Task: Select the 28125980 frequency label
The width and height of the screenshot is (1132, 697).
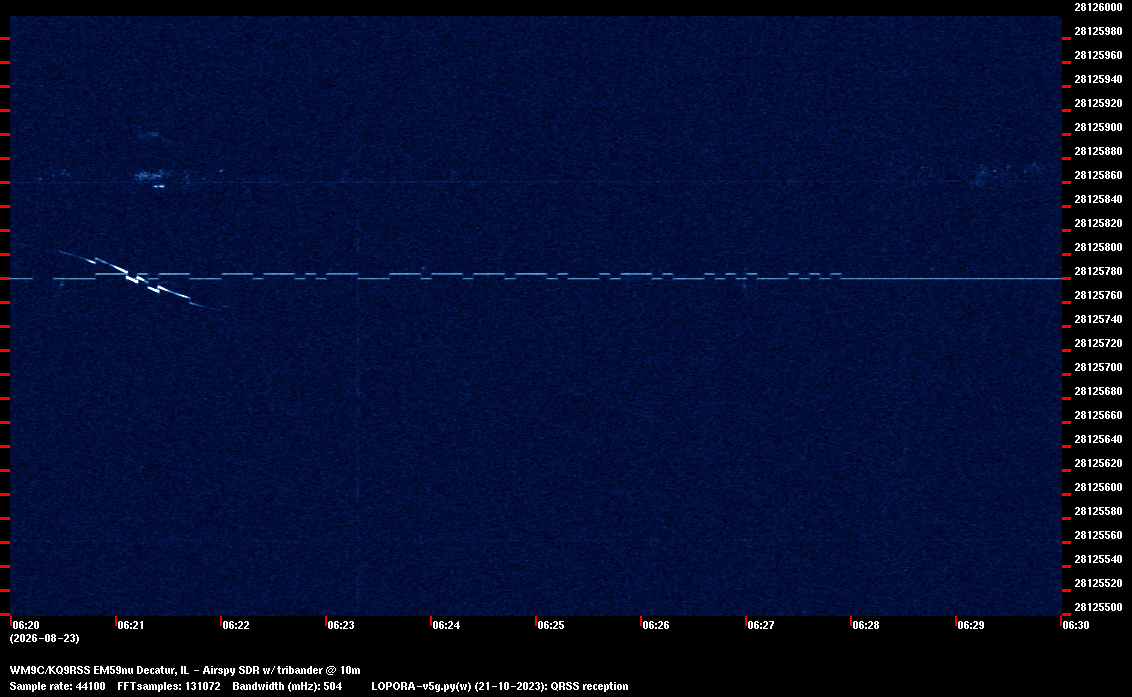Action: click(x=1098, y=31)
